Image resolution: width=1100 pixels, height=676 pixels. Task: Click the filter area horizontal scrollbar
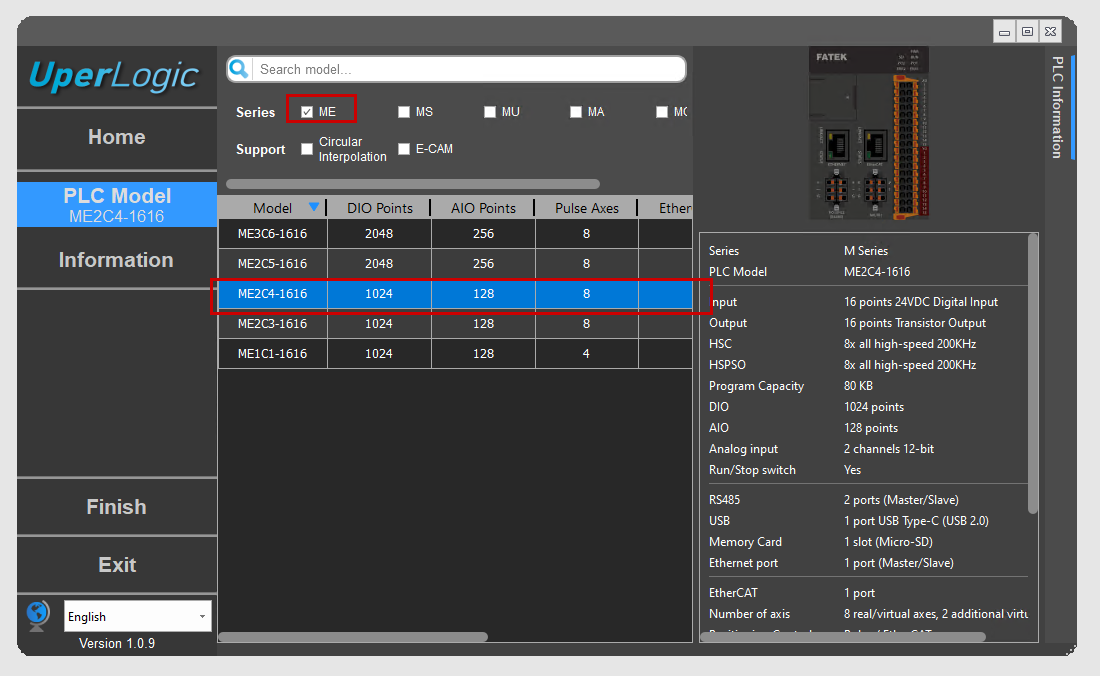pyautogui.click(x=412, y=184)
